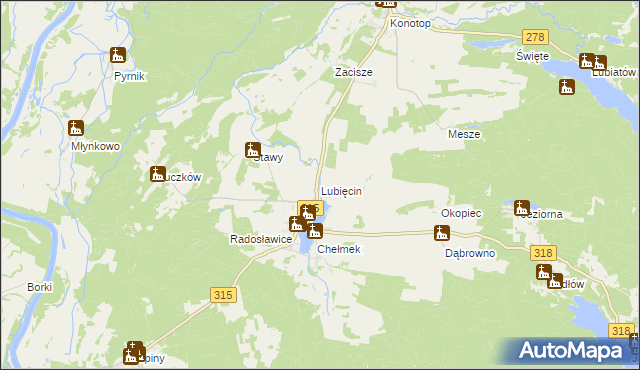Click the lone church icon south of Lubiatów
The height and width of the screenshot is (370, 640).
[x=567, y=87]
